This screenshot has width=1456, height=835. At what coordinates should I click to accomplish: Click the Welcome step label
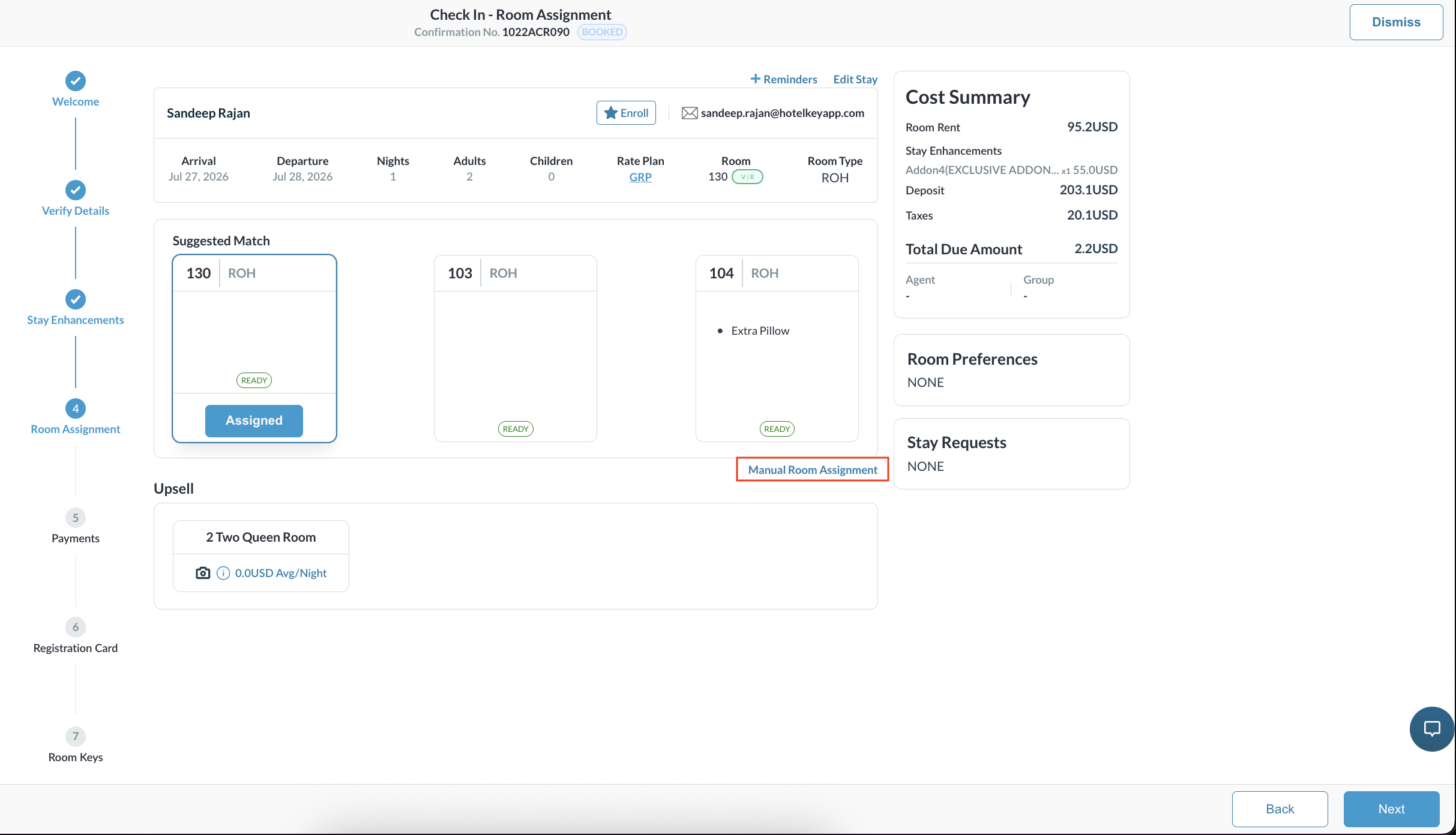pos(76,101)
